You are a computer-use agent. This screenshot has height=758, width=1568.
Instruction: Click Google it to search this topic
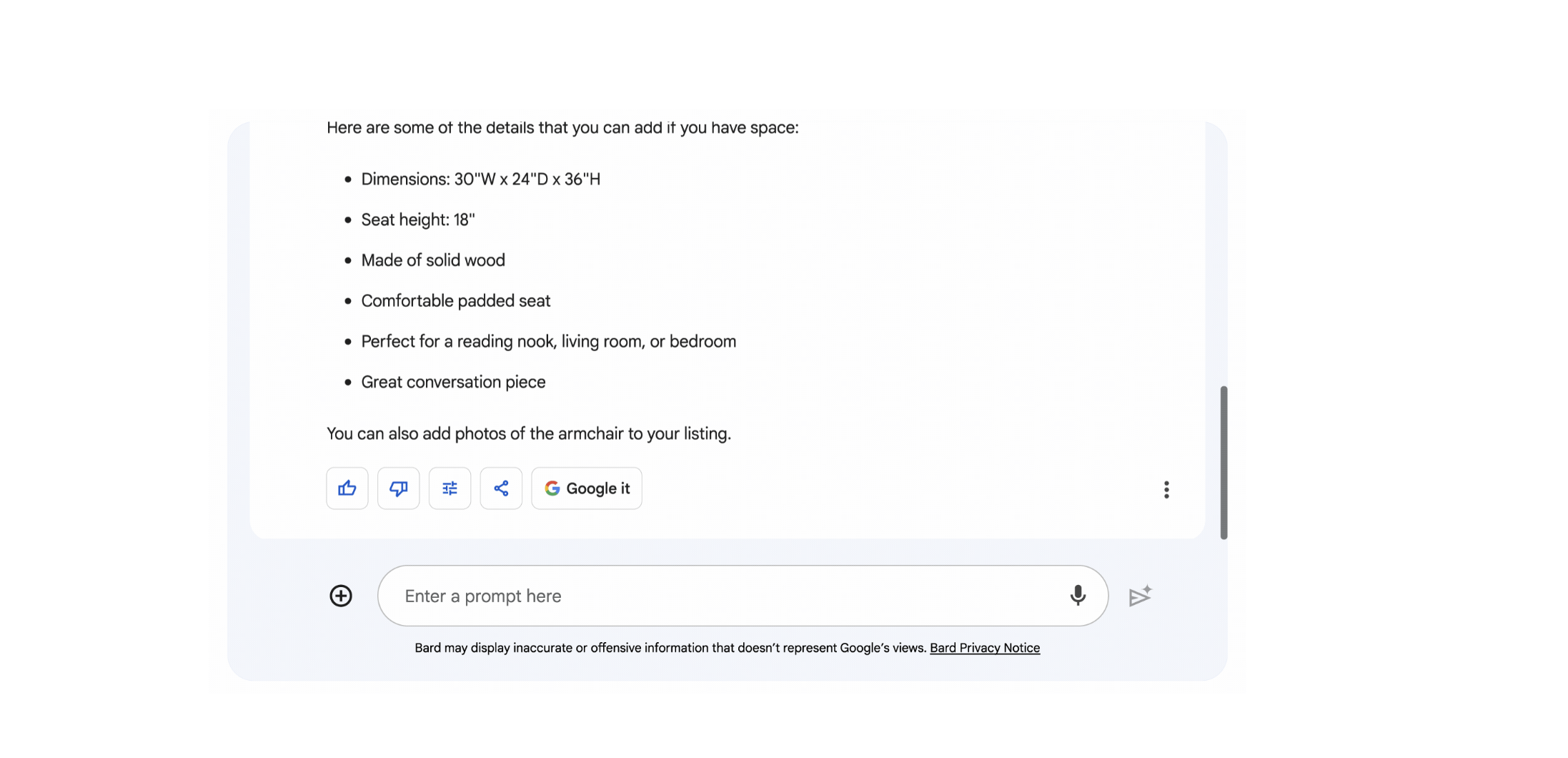click(x=586, y=488)
